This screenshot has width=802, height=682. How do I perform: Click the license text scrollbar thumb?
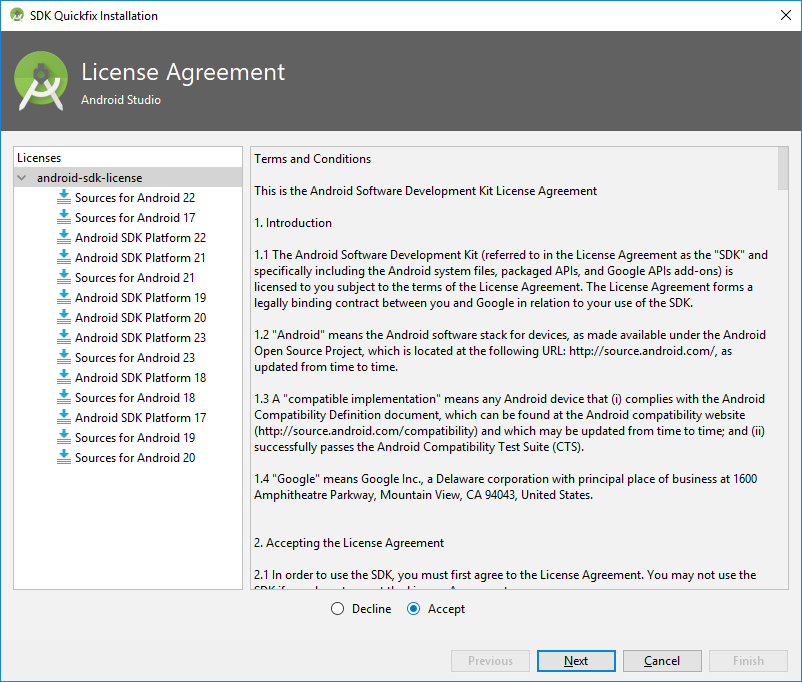point(782,168)
